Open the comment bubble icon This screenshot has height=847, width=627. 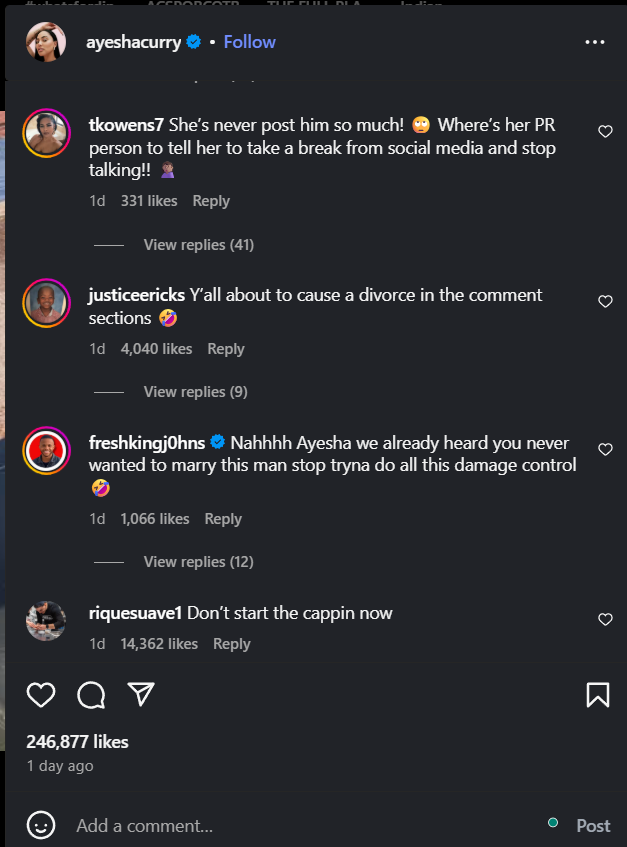(x=91, y=695)
